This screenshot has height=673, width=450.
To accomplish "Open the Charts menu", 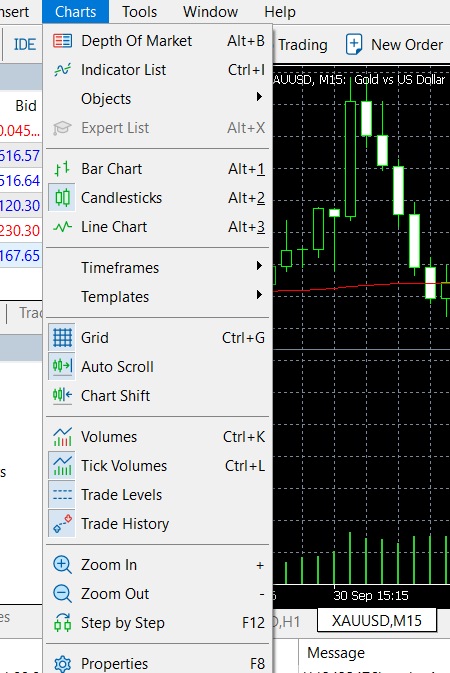I will [x=76, y=12].
